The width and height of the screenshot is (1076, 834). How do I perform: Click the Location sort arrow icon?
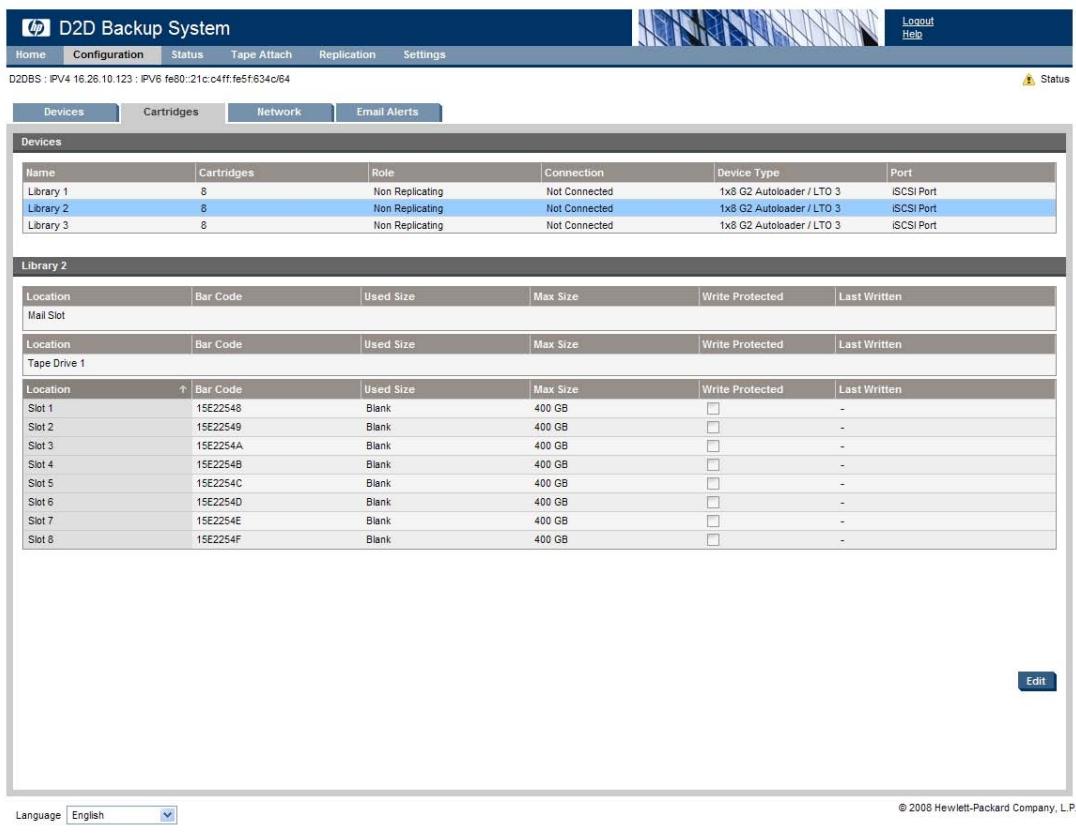pyautogui.click(x=183, y=389)
